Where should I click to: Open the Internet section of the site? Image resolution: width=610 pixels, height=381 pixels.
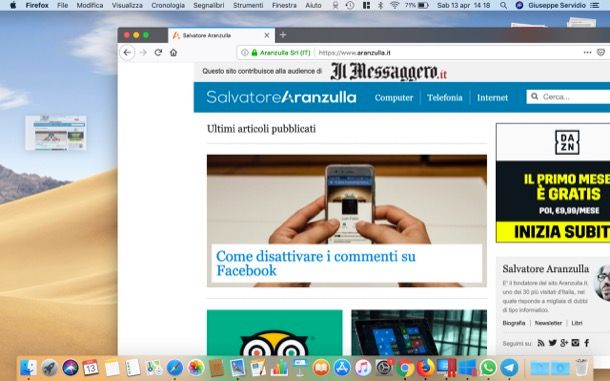point(493,97)
